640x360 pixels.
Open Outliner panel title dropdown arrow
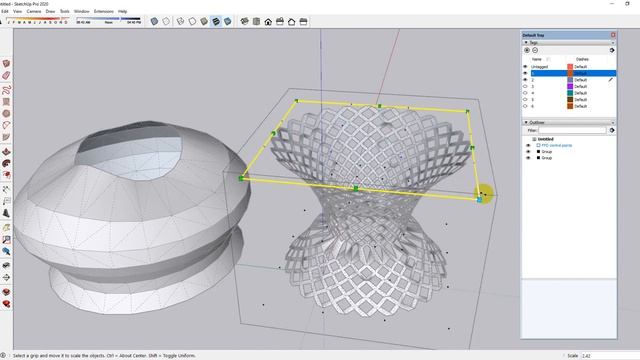tap(613, 122)
